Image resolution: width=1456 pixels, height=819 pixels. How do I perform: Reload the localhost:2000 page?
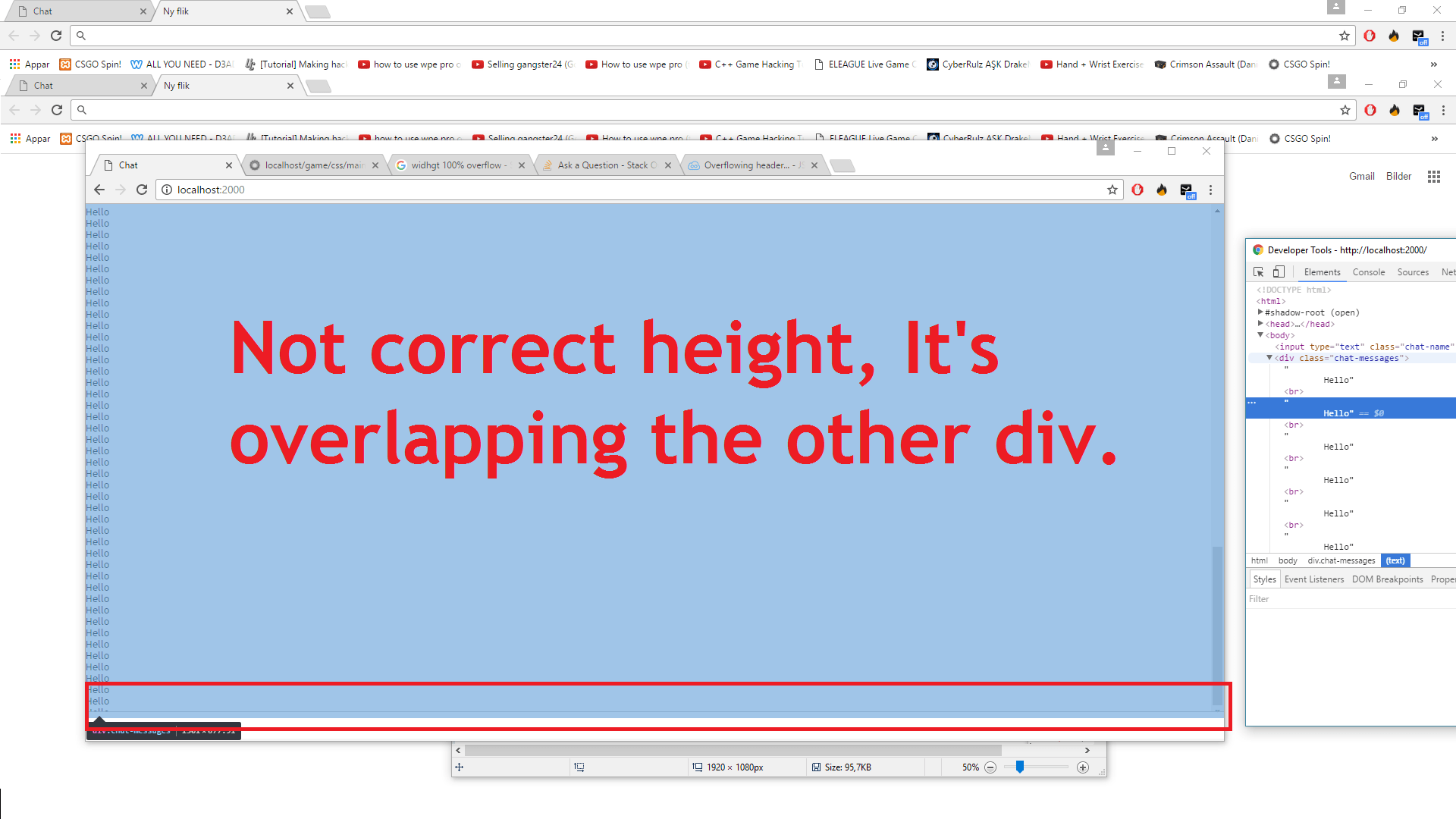(x=142, y=190)
